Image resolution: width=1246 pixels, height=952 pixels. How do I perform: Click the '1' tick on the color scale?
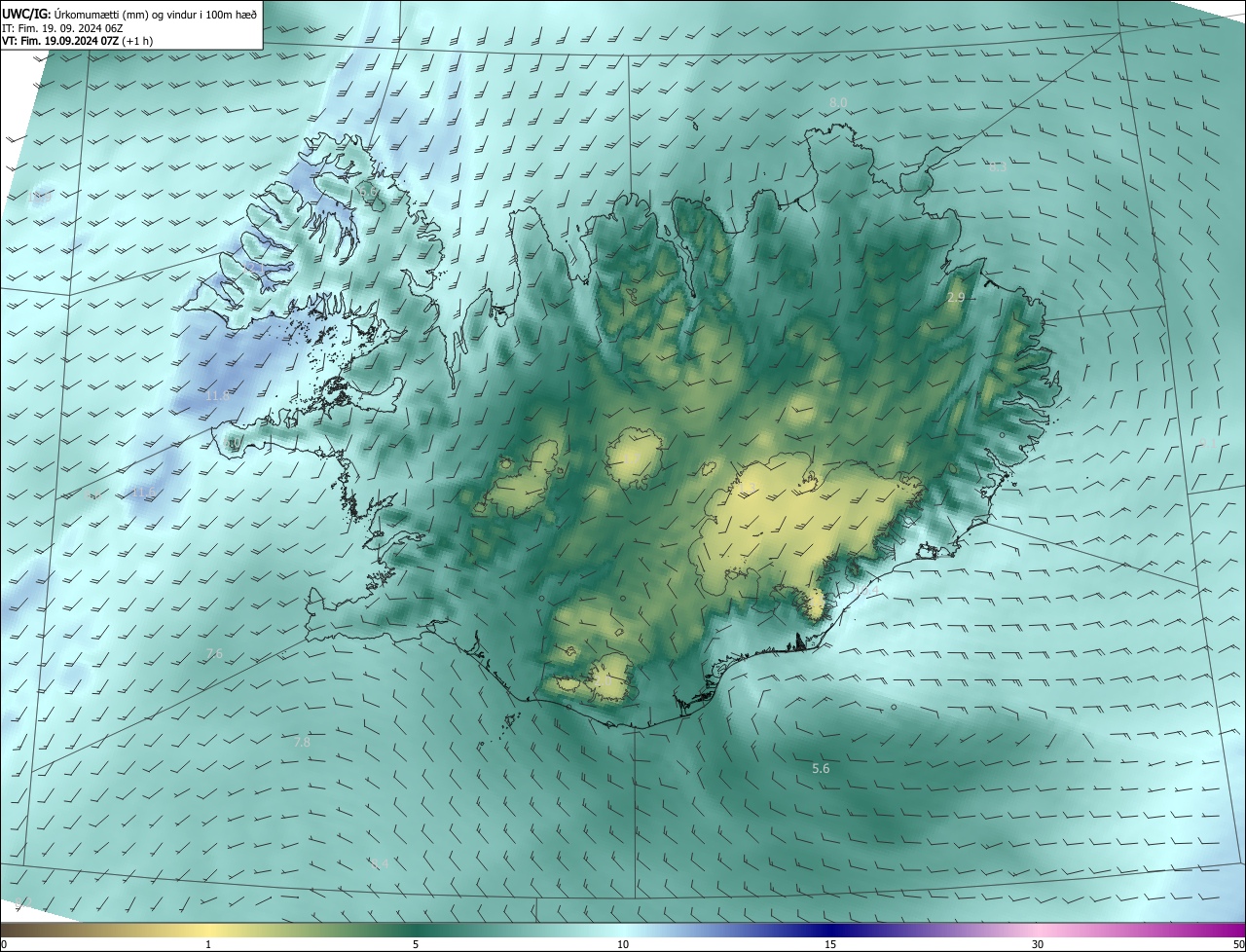point(208,944)
